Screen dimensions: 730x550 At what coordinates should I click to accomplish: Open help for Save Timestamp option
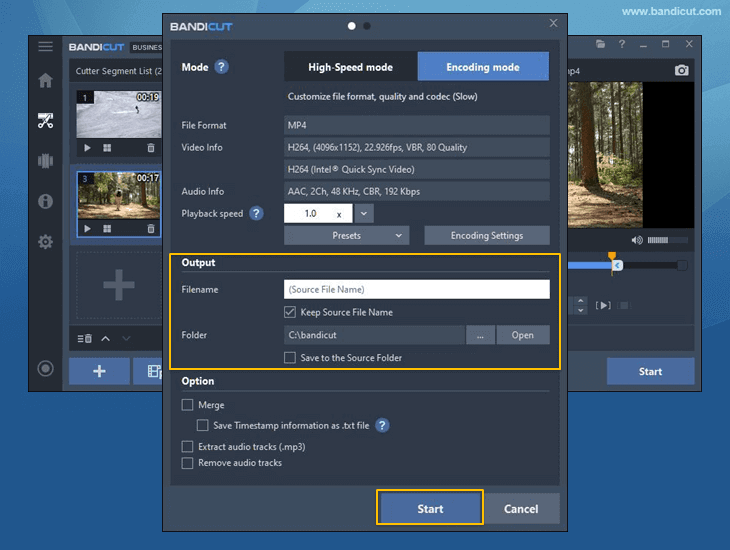click(382, 425)
